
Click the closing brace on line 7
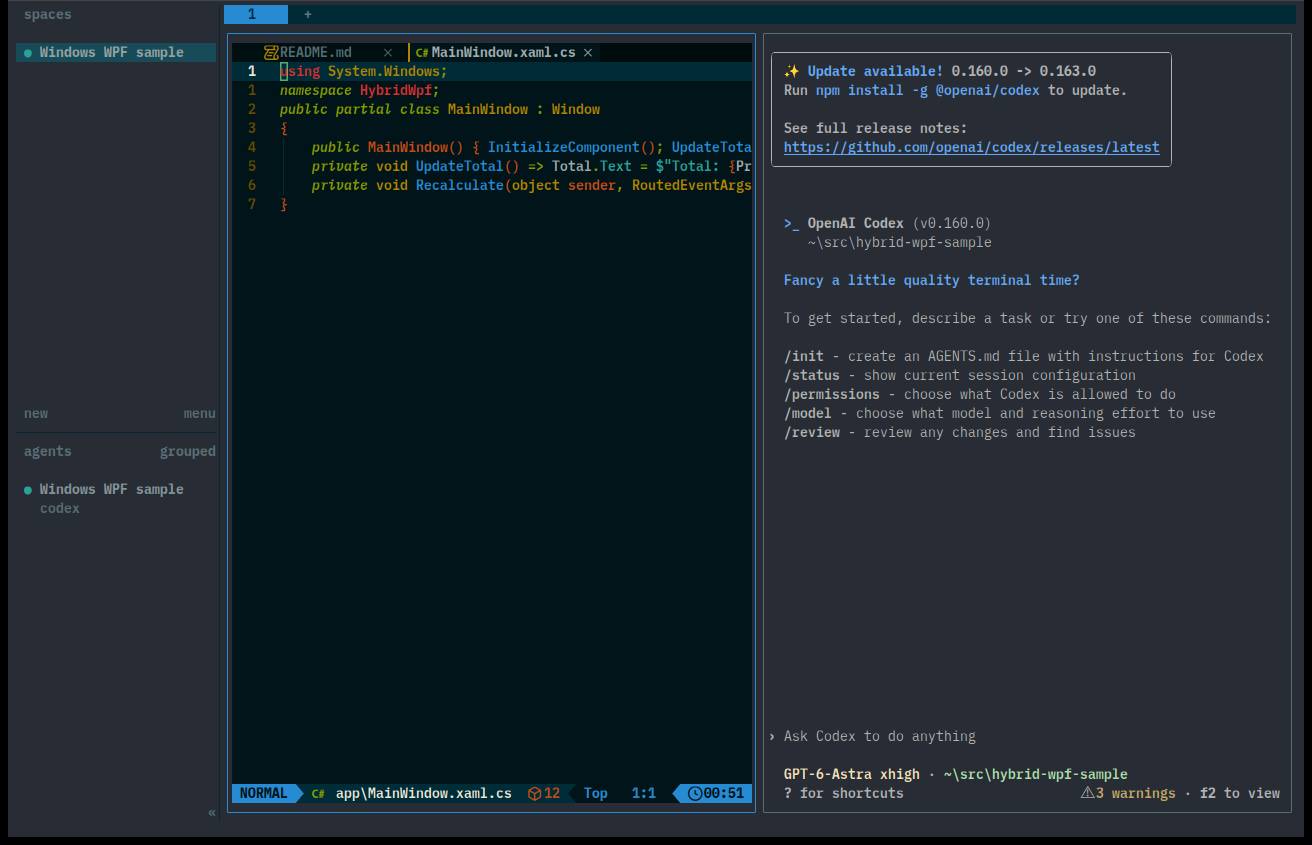[284, 204]
